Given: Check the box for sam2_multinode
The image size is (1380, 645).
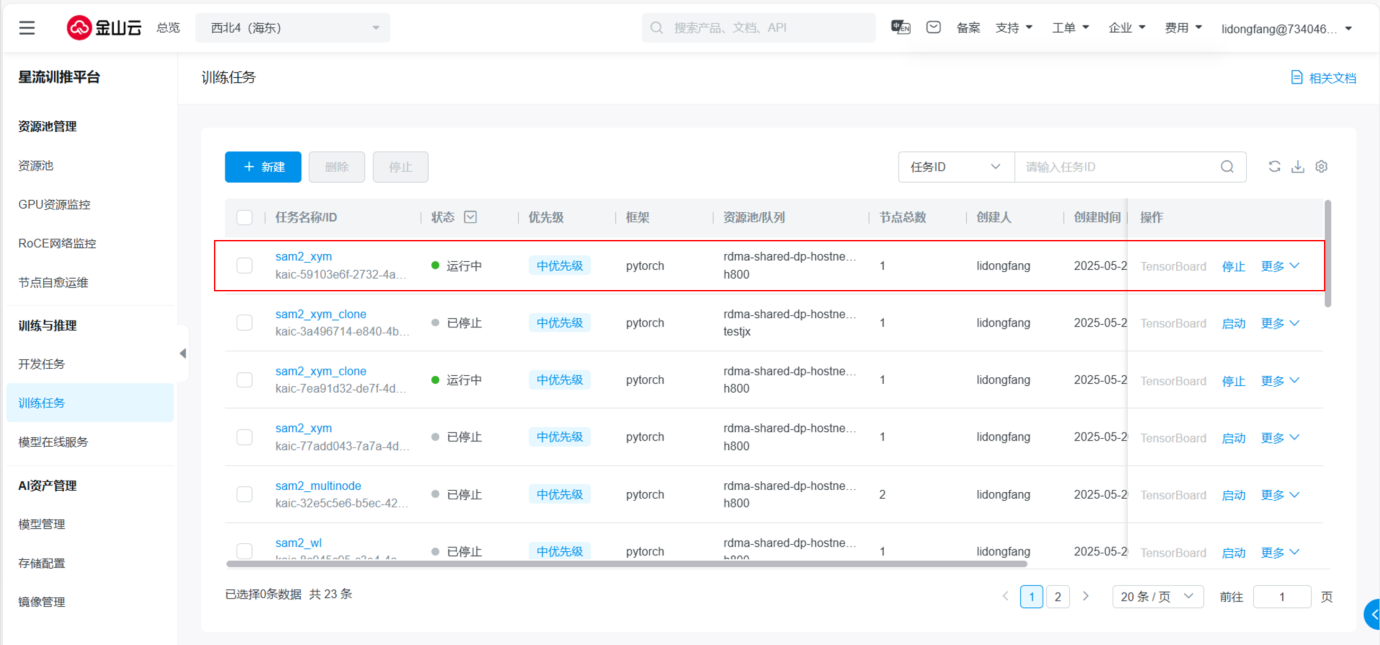Looking at the screenshot, I should click(245, 494).
